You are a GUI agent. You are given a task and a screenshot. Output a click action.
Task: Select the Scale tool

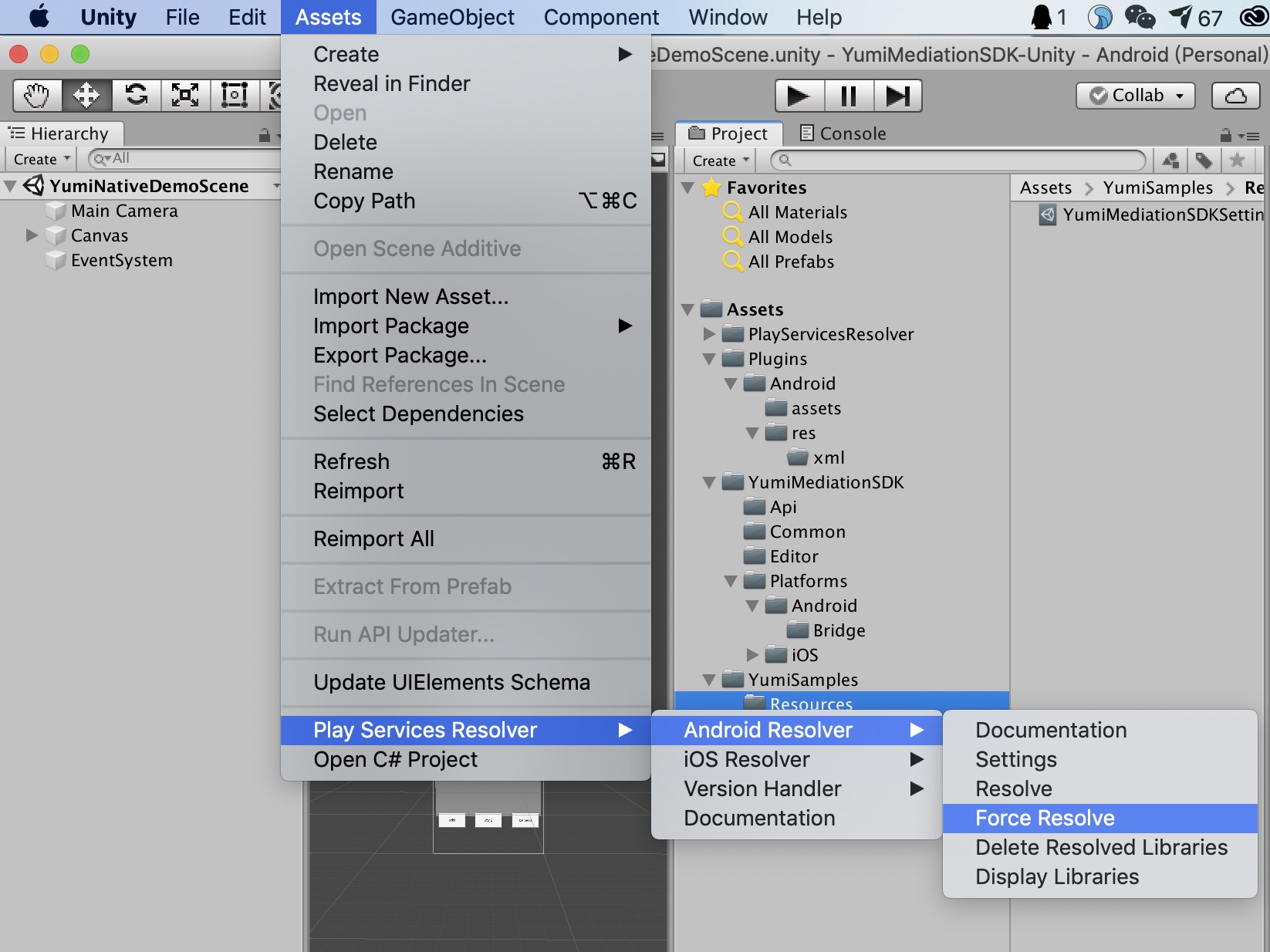tap(185, 96)
